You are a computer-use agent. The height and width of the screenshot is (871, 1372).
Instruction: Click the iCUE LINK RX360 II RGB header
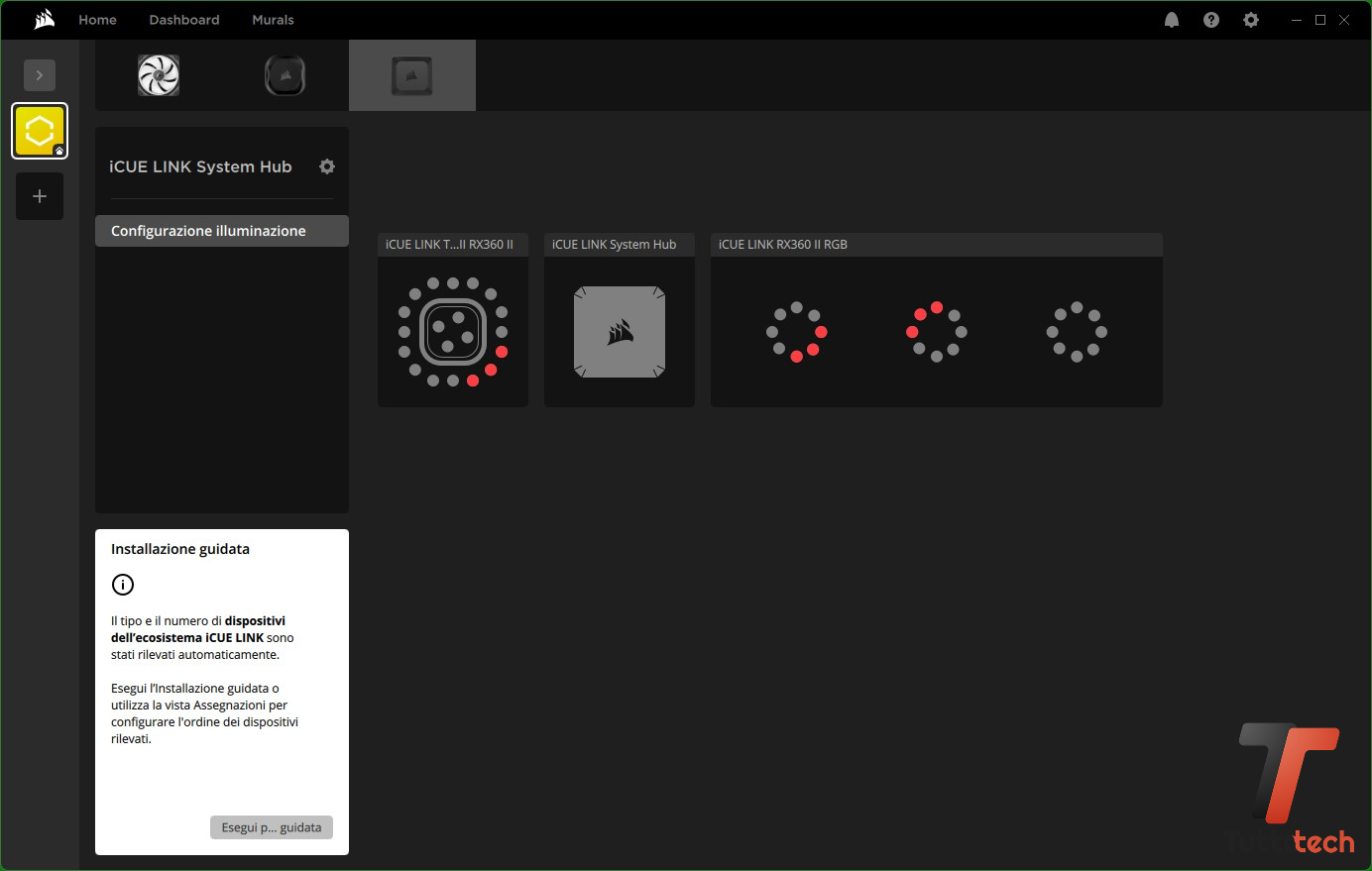click(937, 245)
